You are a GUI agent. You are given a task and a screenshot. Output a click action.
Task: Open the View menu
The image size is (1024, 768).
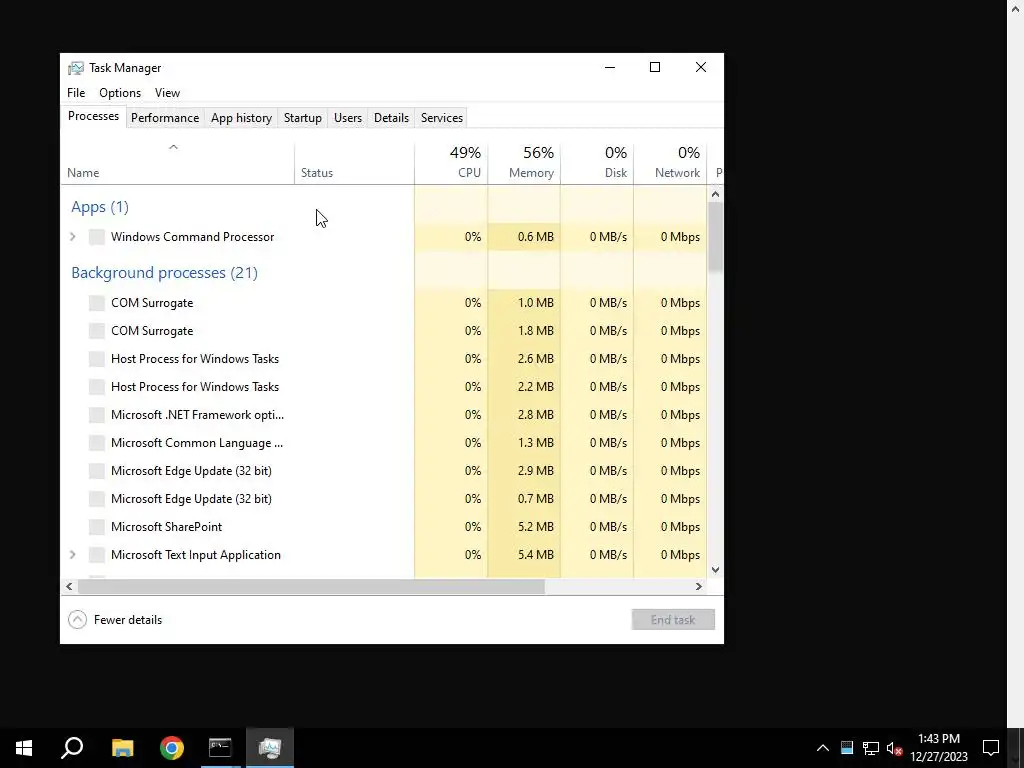coord(167,93)
